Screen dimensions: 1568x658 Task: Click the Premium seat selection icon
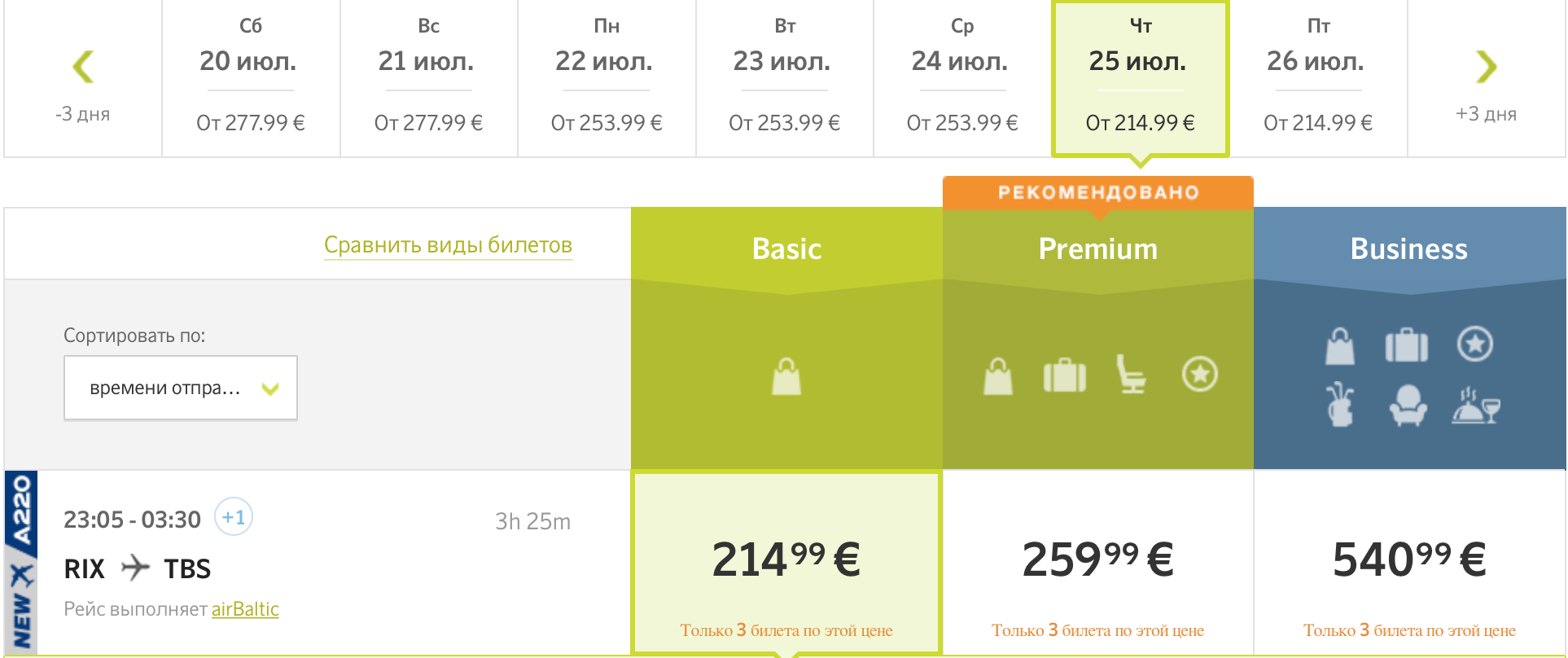(x=1131, y=375)
